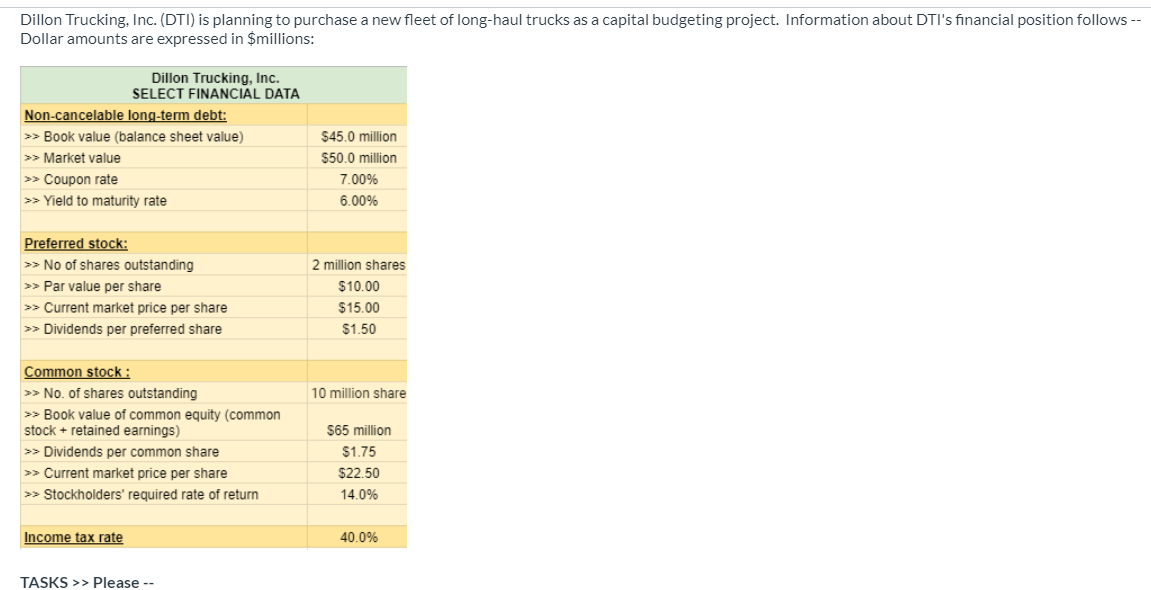The width and height of the screenshot is (1151, 590).
Task: Click the 7.00% coupon rate value
Action: tap(358, 180)
